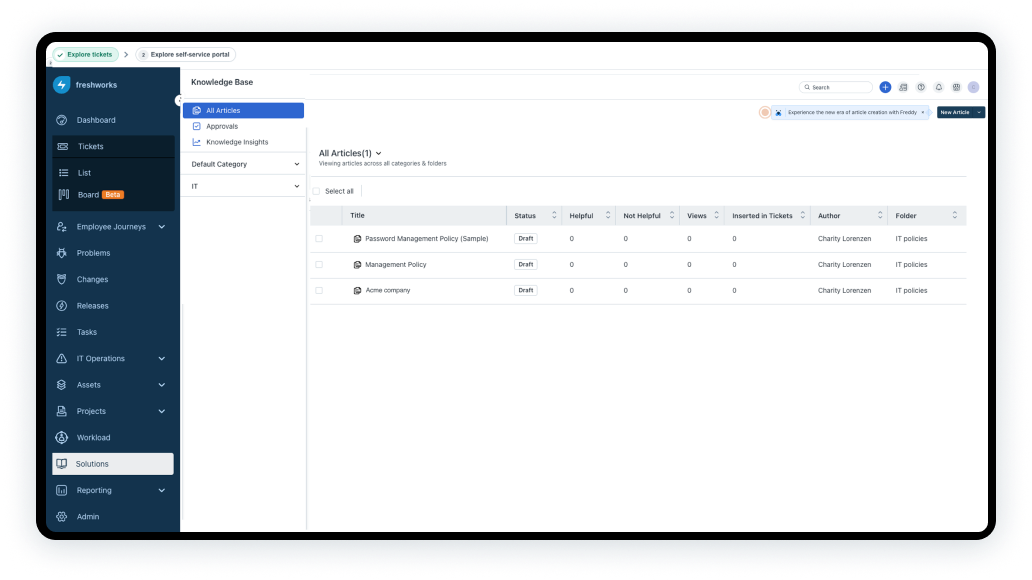Expand the Projects chevron
The image size is (1032, 580).
162,411
